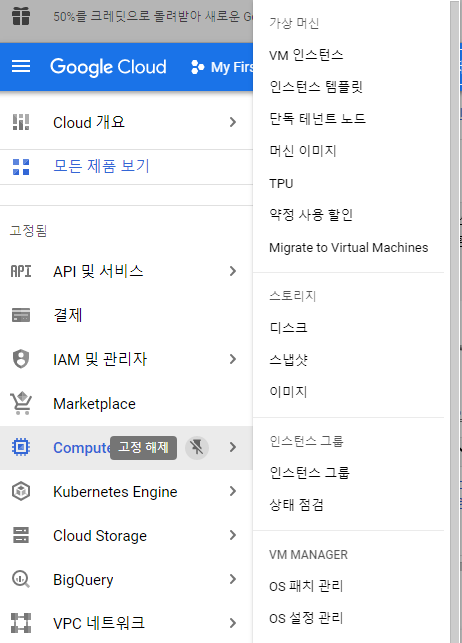Select VM 인스턴스 from the submenu
The image size is (462, 643).
[306, 55]
